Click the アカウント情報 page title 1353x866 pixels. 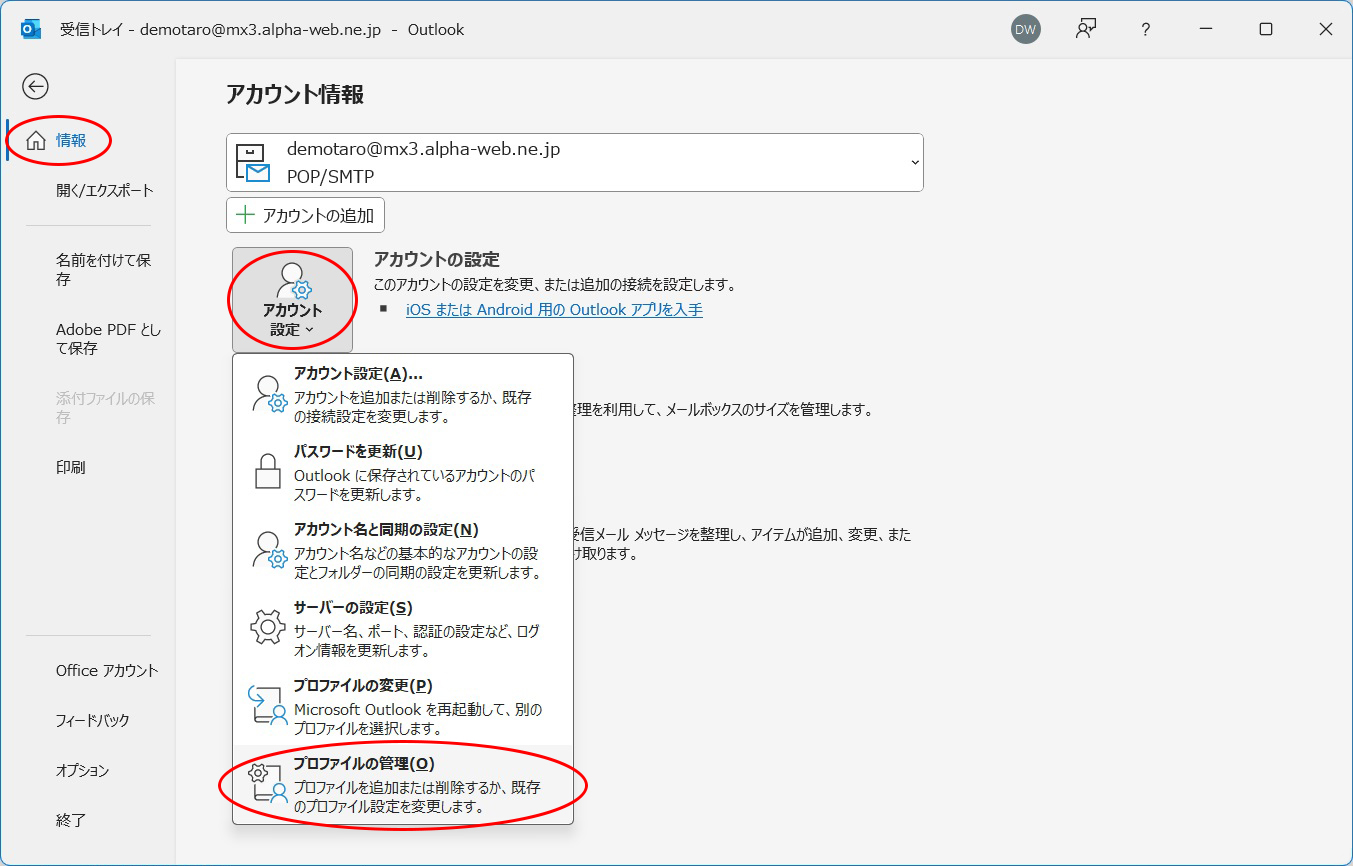pos(295,95)
